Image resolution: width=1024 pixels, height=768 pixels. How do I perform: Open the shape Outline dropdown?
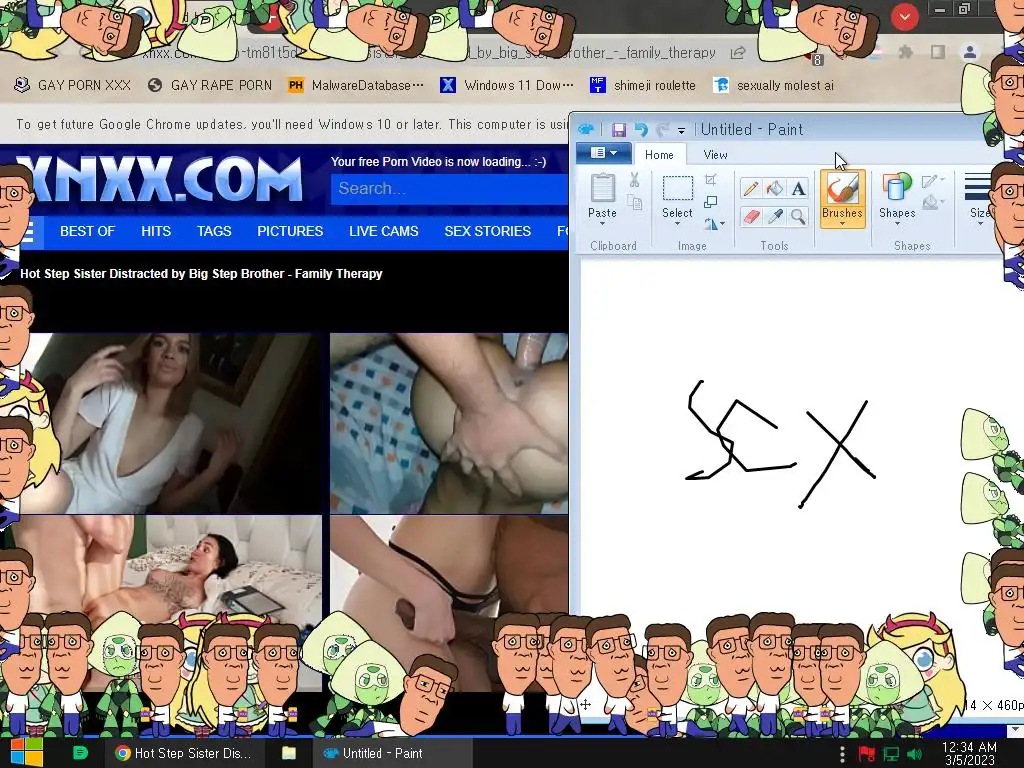pos(933,181)
